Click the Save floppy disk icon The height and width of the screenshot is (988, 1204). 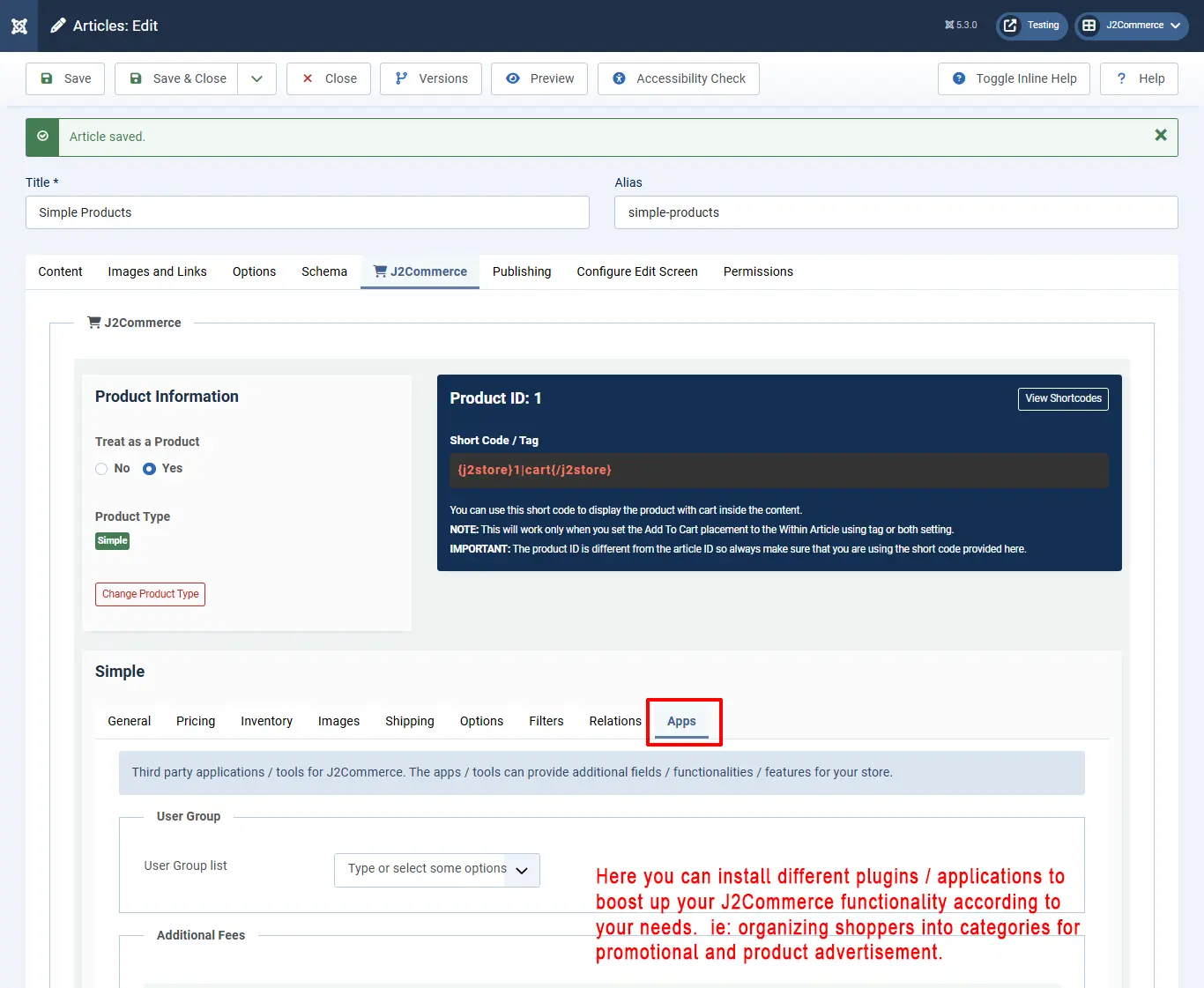click(47, 78)
